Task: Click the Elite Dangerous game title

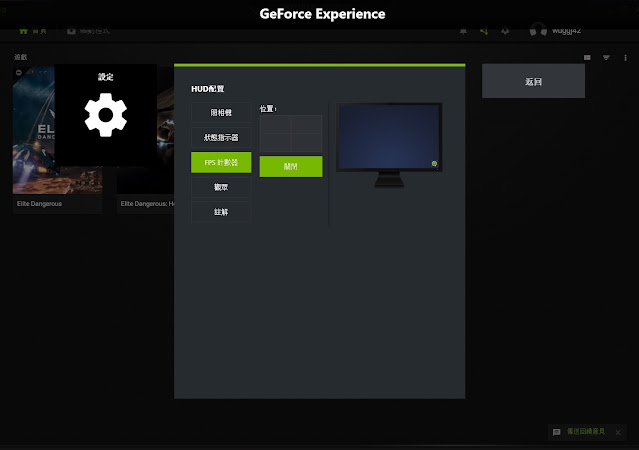Action: pos(40,204)
